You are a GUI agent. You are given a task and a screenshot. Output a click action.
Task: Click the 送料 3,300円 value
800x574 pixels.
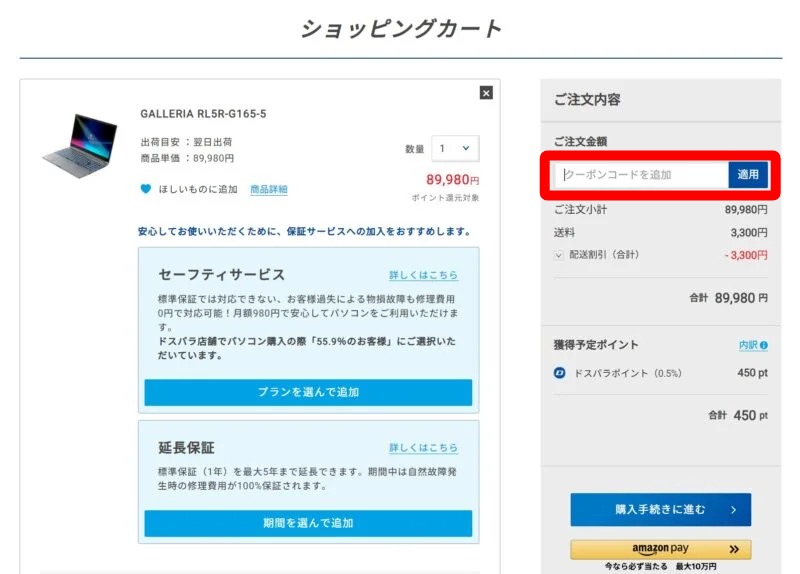(749, 233)
